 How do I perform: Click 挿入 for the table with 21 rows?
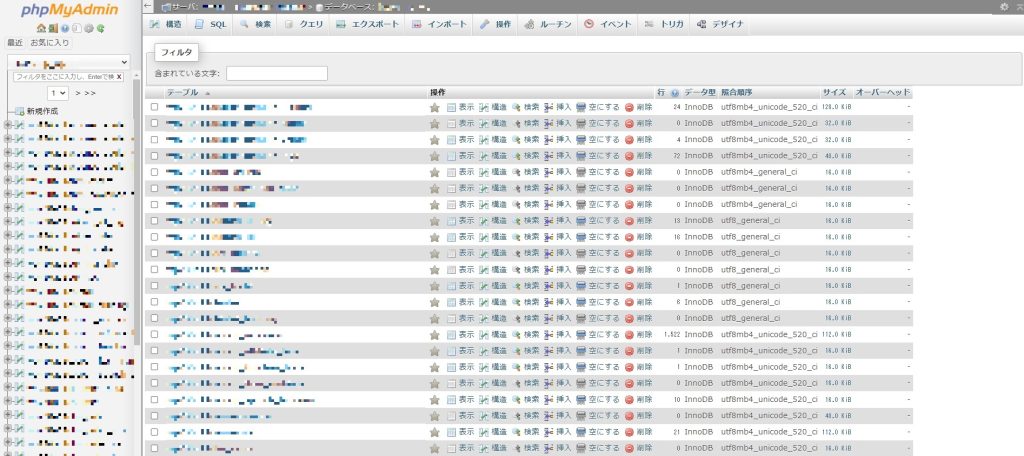coord(558,432)
